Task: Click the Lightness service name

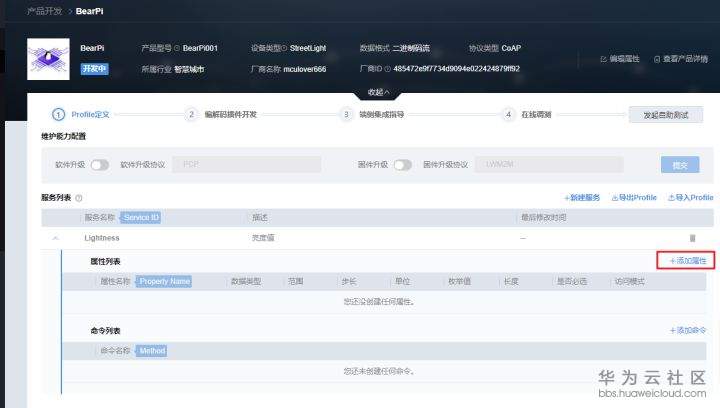Action: coord(102,238)
